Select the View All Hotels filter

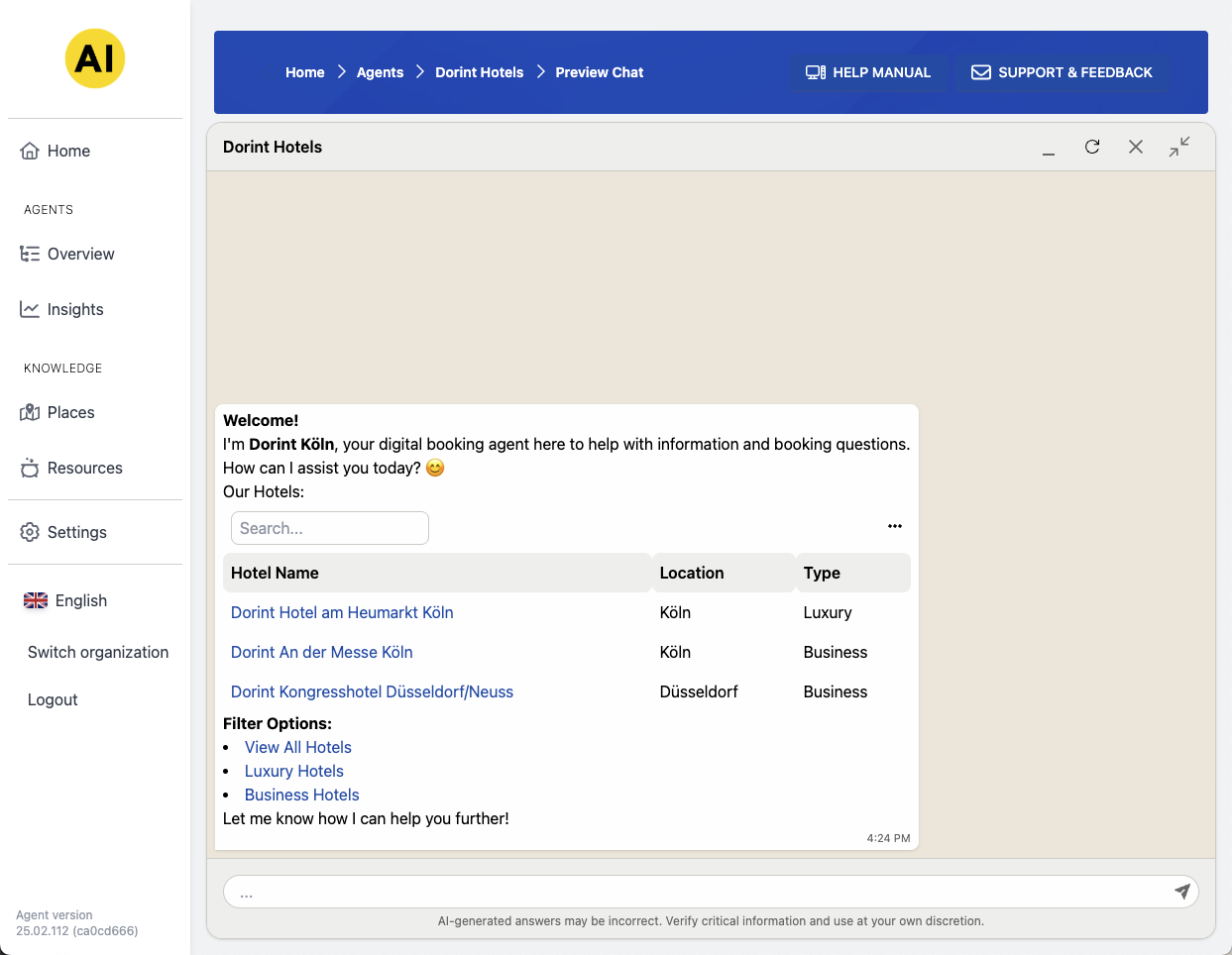298,747
